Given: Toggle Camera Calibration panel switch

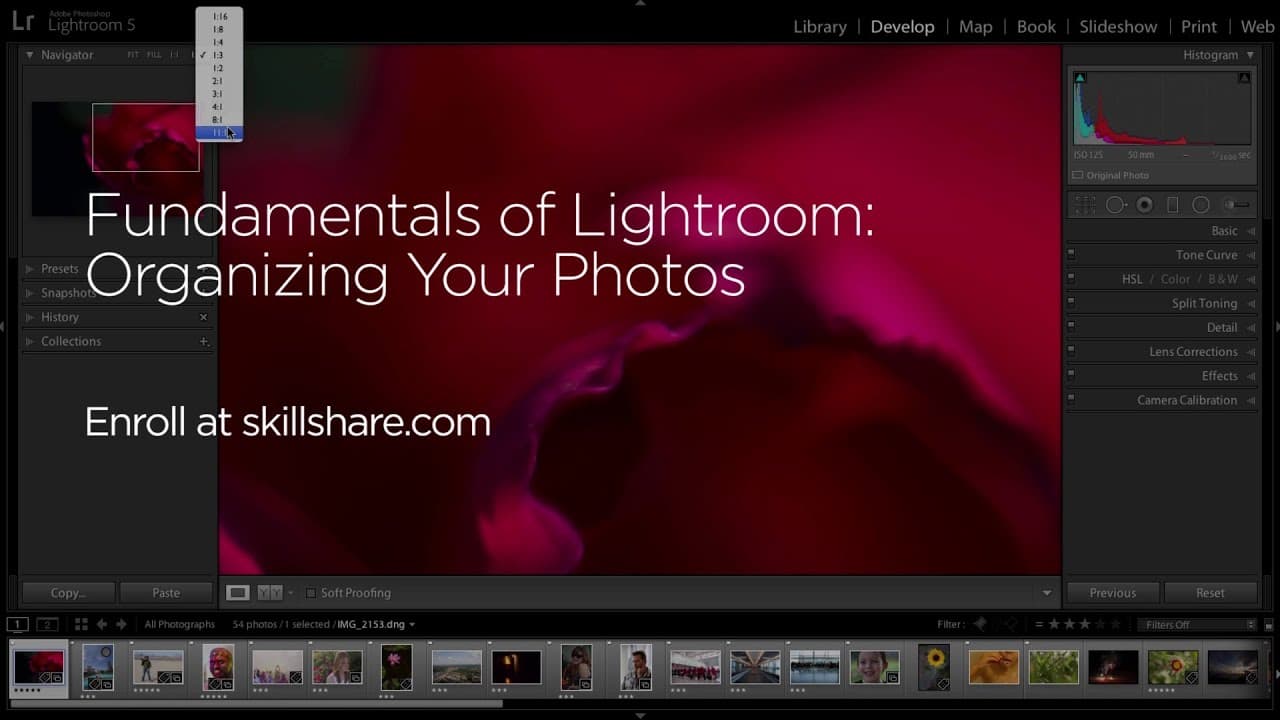Looking at the screenshot, I should [1071, 399].
